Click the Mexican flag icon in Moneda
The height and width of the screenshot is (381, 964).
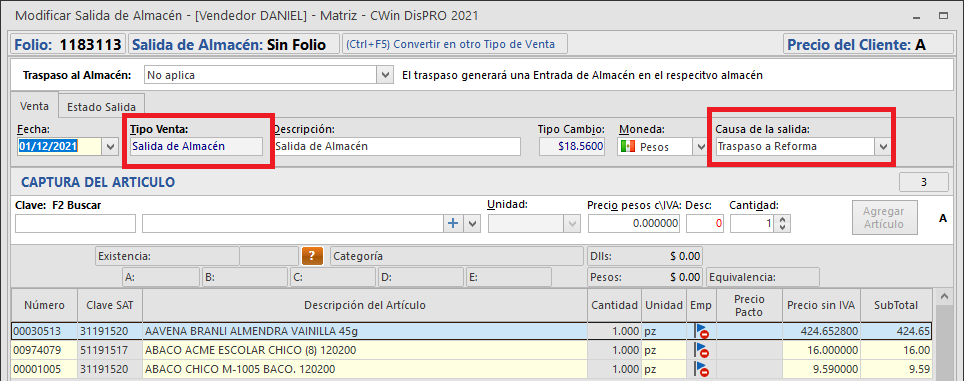point(627,147)
